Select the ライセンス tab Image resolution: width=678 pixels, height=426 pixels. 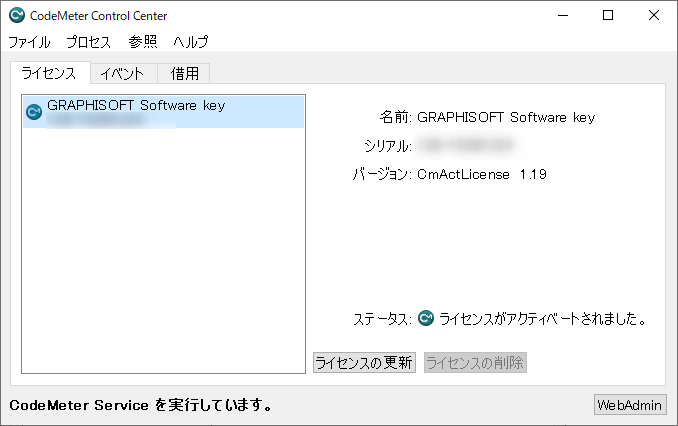(x=49, y=73)
